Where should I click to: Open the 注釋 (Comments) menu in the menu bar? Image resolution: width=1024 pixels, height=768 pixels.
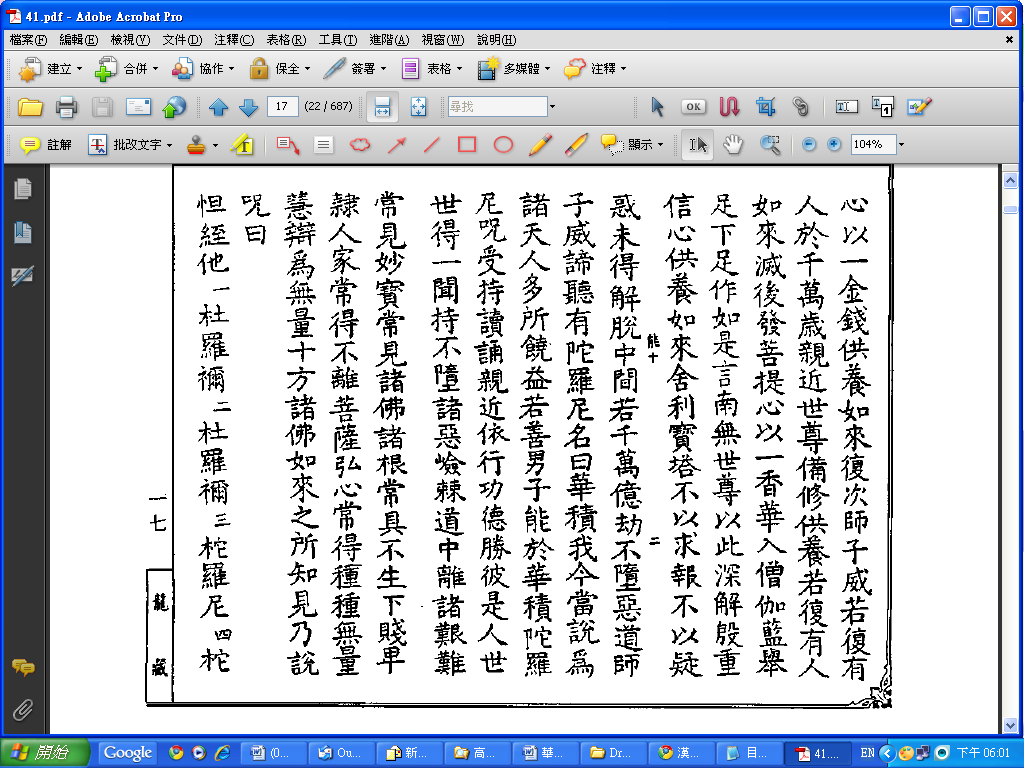click(233, 40)
